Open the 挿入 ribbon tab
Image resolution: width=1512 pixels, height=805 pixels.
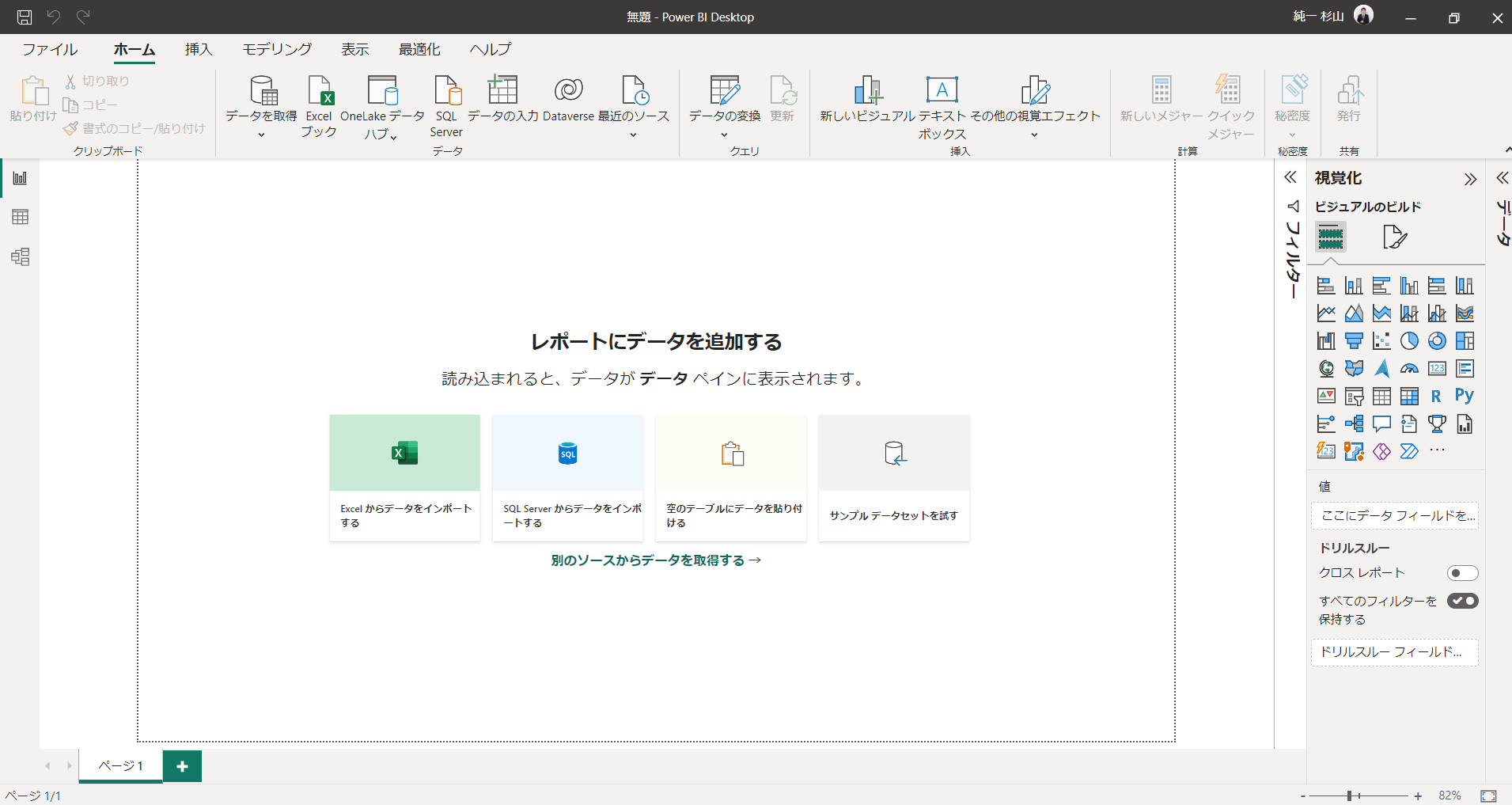point(199,49)
